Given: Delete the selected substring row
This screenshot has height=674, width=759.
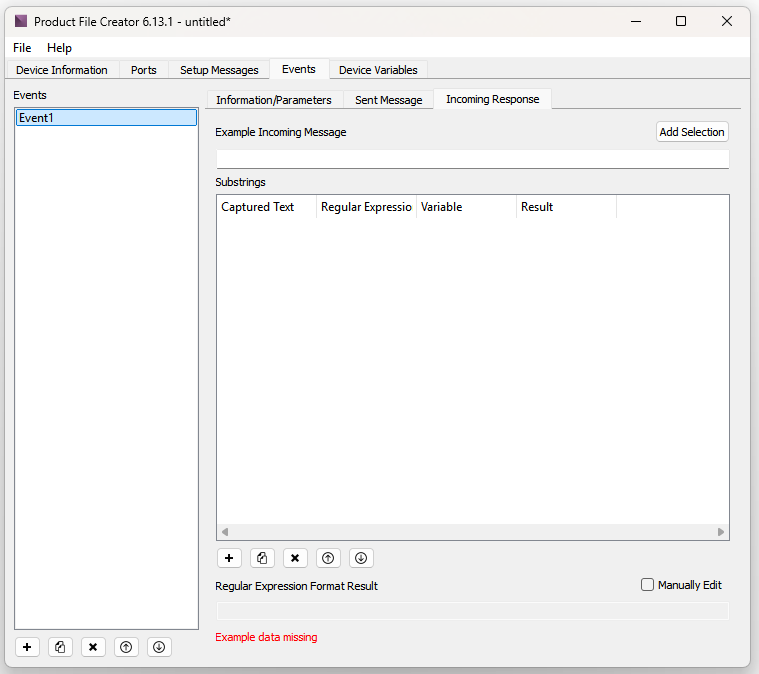Looking at the screenshot, I should 295,558.
